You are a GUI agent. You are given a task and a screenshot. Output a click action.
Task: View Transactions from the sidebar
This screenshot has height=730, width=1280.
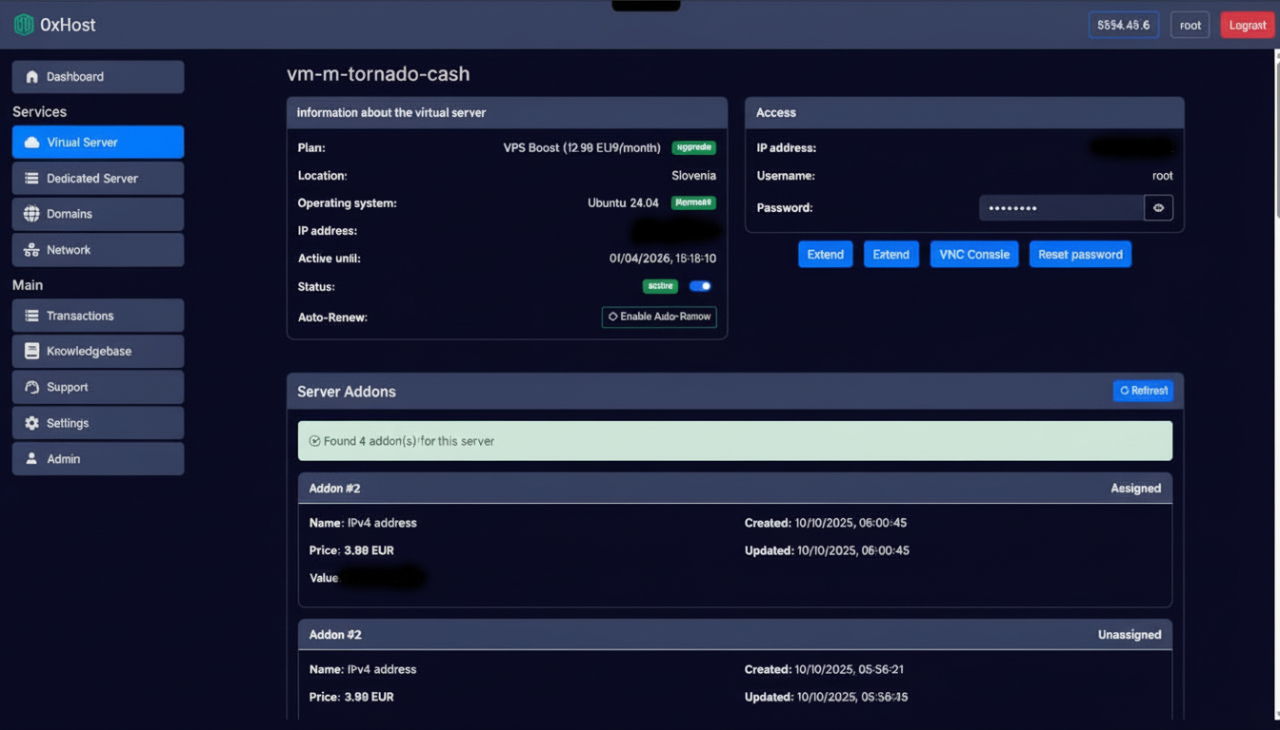97,315
